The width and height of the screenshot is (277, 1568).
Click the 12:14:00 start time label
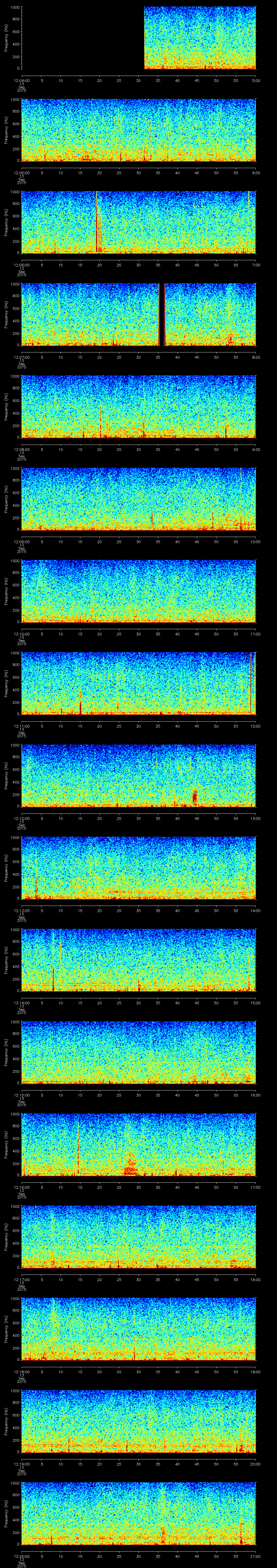pyautogui.click(x=21, y=1003)
